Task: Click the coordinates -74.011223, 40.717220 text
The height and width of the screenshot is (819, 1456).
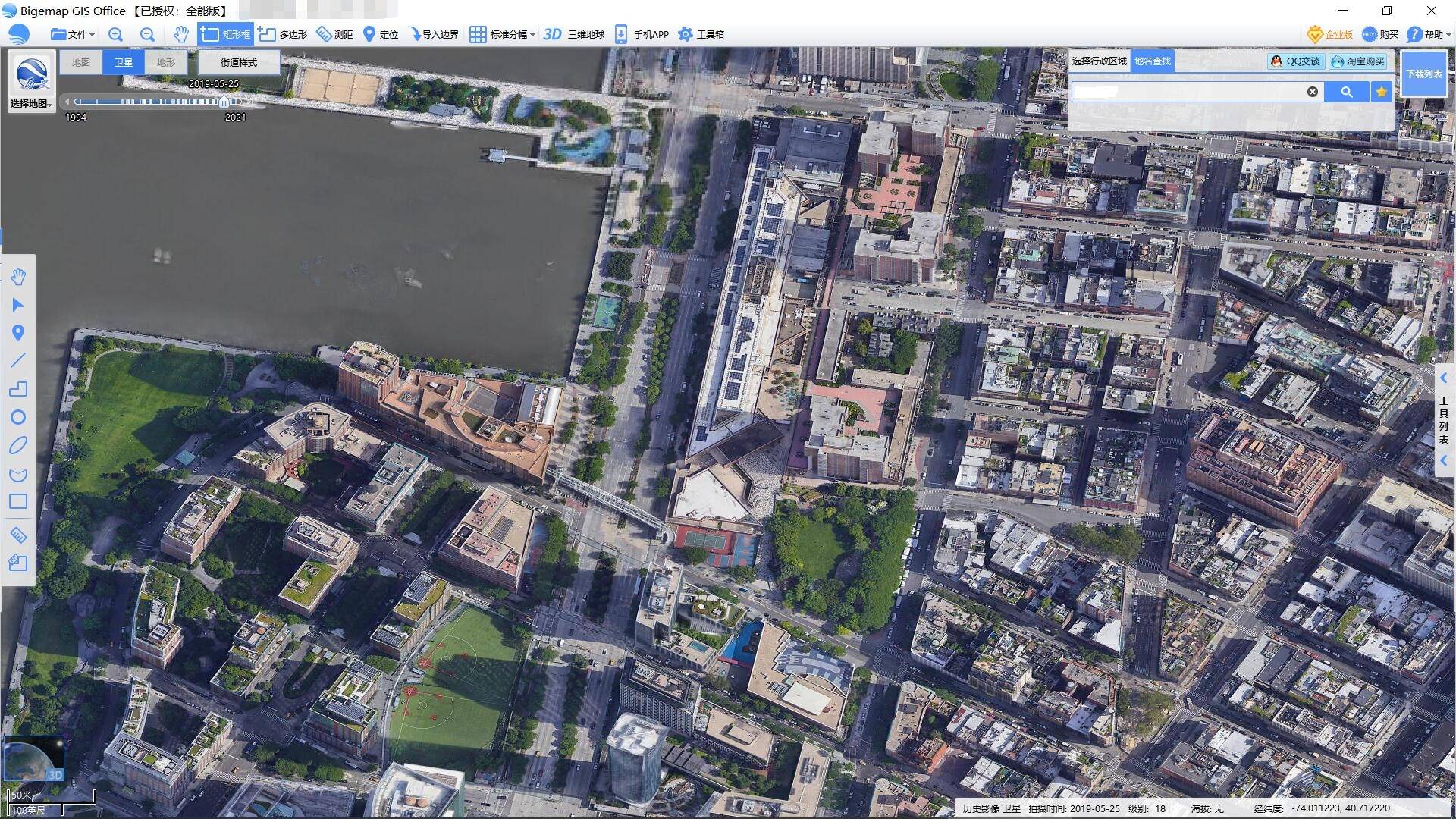Action: (x=1341, y=808)
